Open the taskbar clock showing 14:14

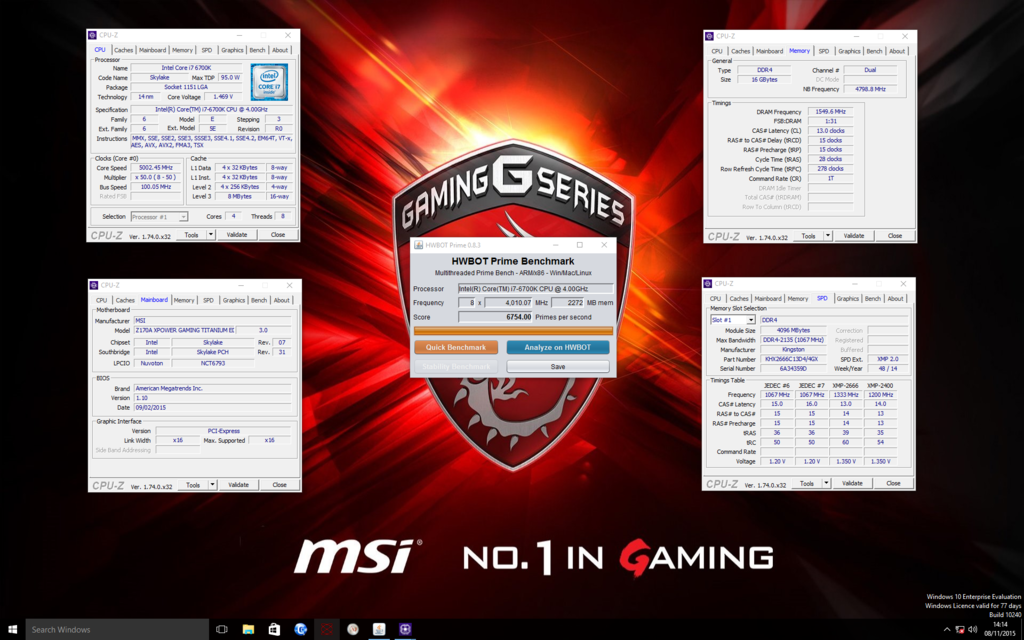(1000, 630)
